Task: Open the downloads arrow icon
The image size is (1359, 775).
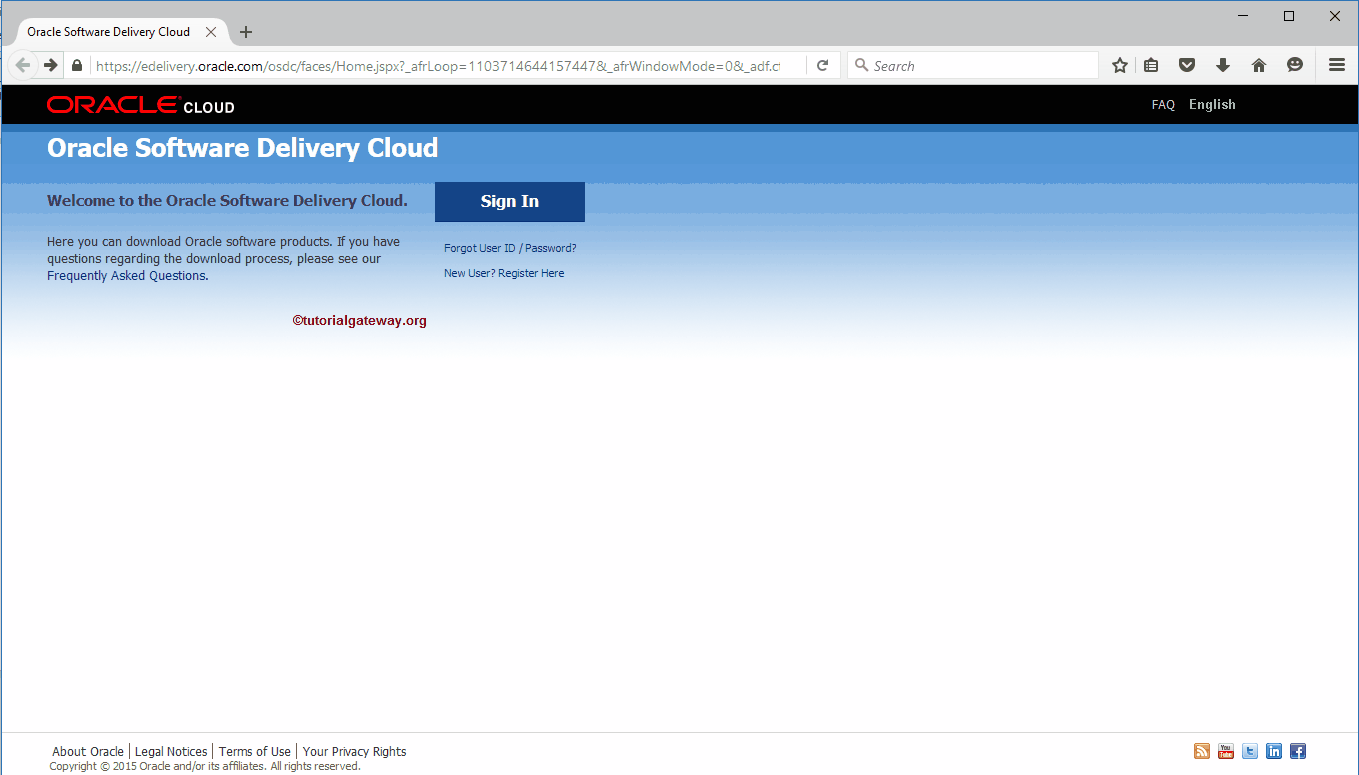Action: pyautogui.click(x=1222, y=65)
